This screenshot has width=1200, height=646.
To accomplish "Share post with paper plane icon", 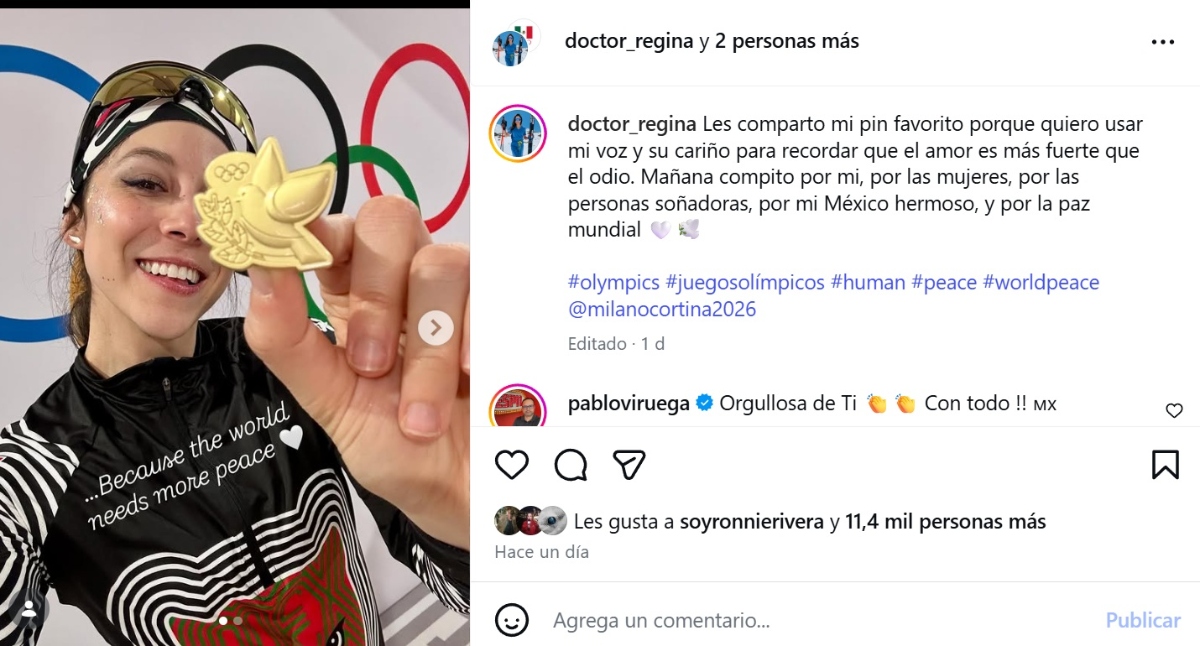I will coord(629,465).
